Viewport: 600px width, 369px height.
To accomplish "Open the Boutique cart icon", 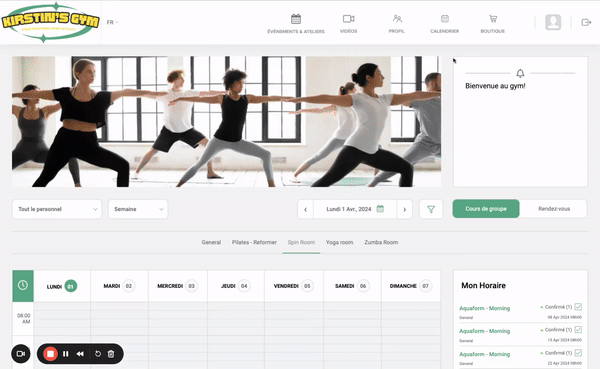I will pyautogui.click(x=493, y=18).
